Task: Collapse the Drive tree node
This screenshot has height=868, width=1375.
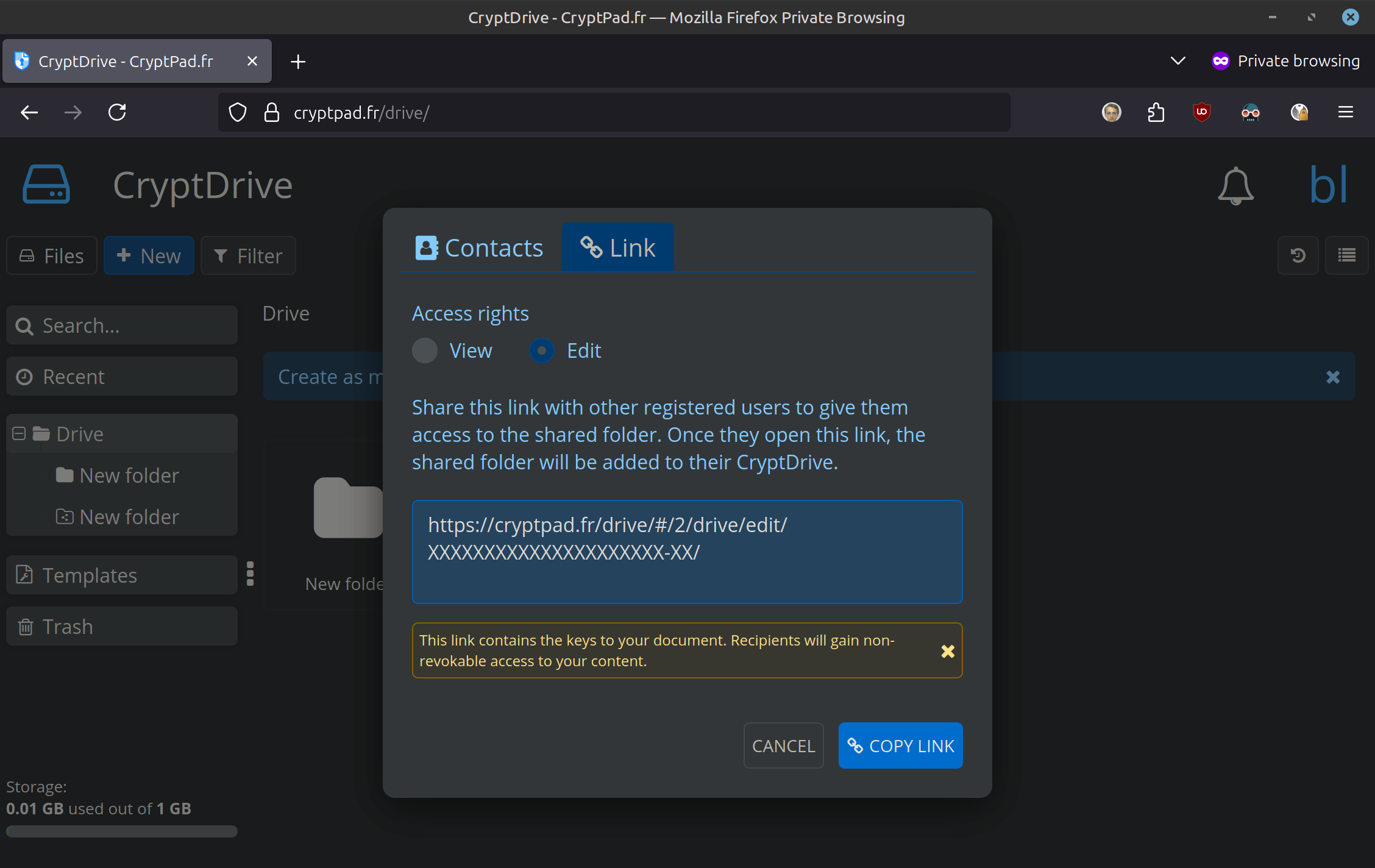Action: coord(19,433)
